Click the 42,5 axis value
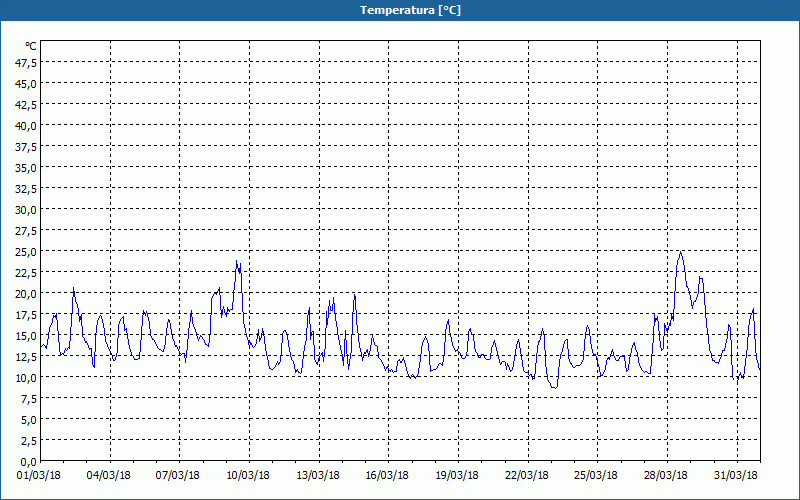The height and width of the screenshot is (500, 800). [27, 105]
